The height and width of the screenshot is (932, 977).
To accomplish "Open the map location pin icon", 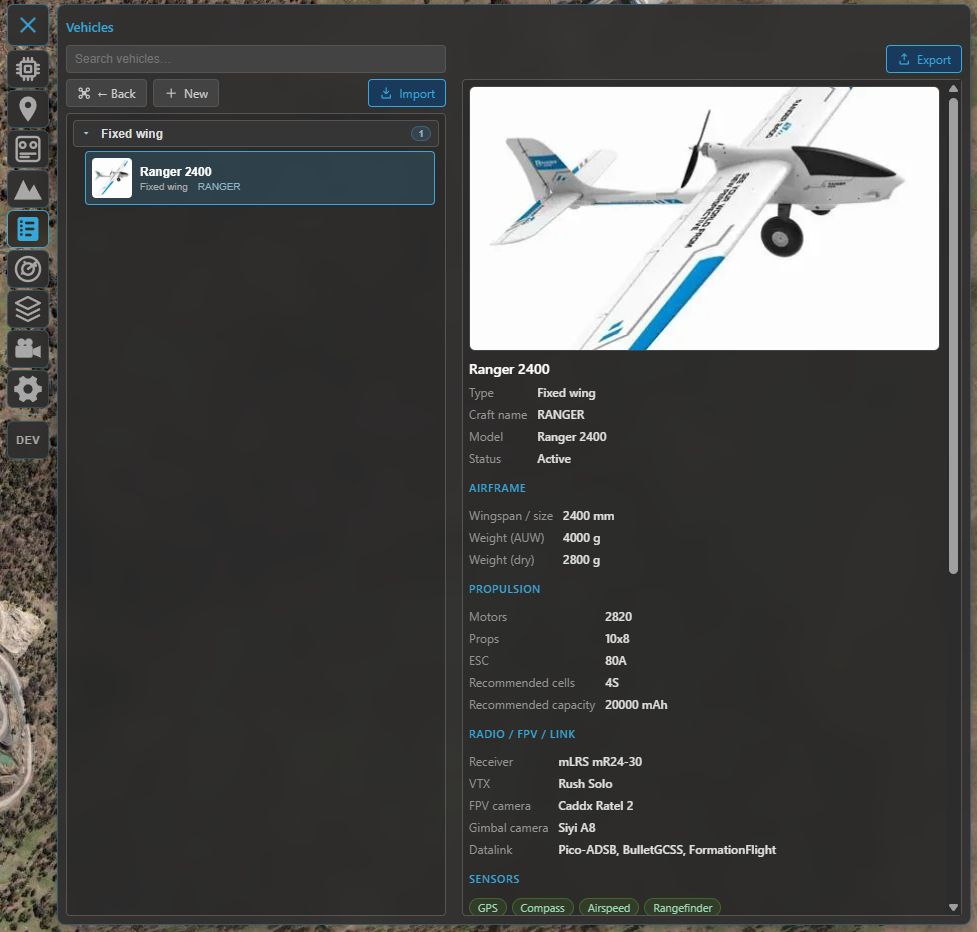I will 28,108.
